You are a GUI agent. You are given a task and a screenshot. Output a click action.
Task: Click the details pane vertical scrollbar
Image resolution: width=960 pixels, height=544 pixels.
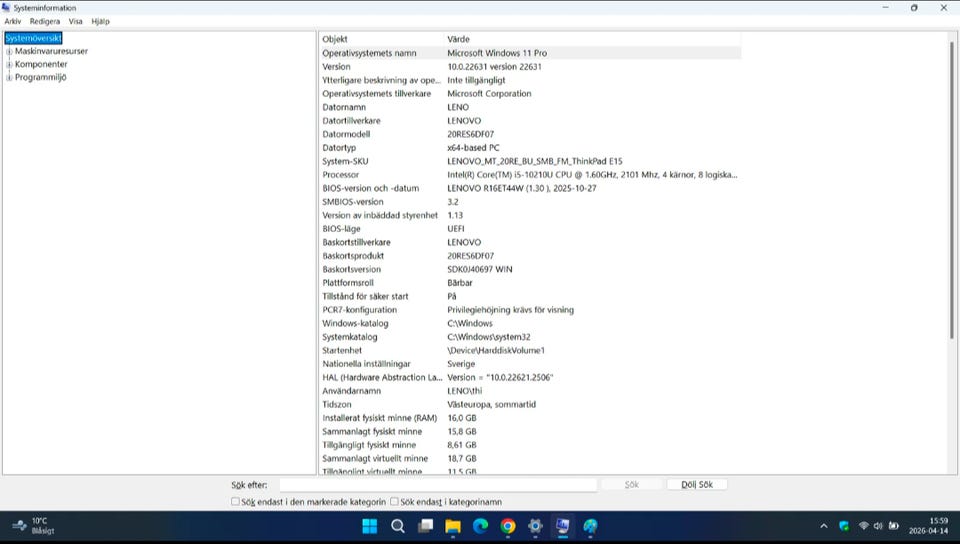coord(952,190)
